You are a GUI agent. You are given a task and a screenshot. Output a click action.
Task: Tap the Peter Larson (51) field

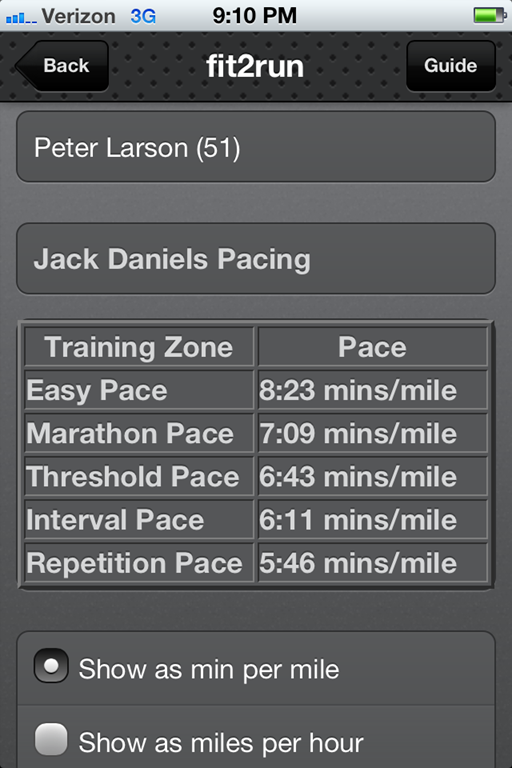[x=256, y=147]
